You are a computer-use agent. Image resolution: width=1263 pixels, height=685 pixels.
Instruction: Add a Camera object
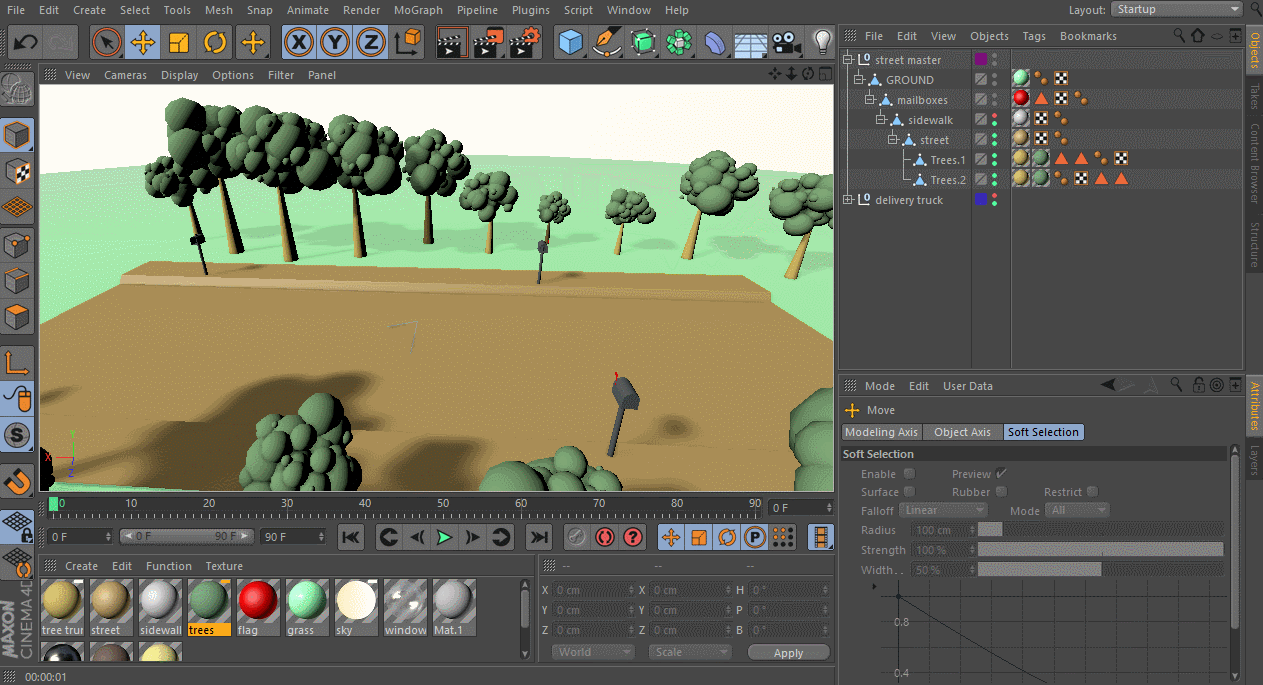tap(787, 43)
